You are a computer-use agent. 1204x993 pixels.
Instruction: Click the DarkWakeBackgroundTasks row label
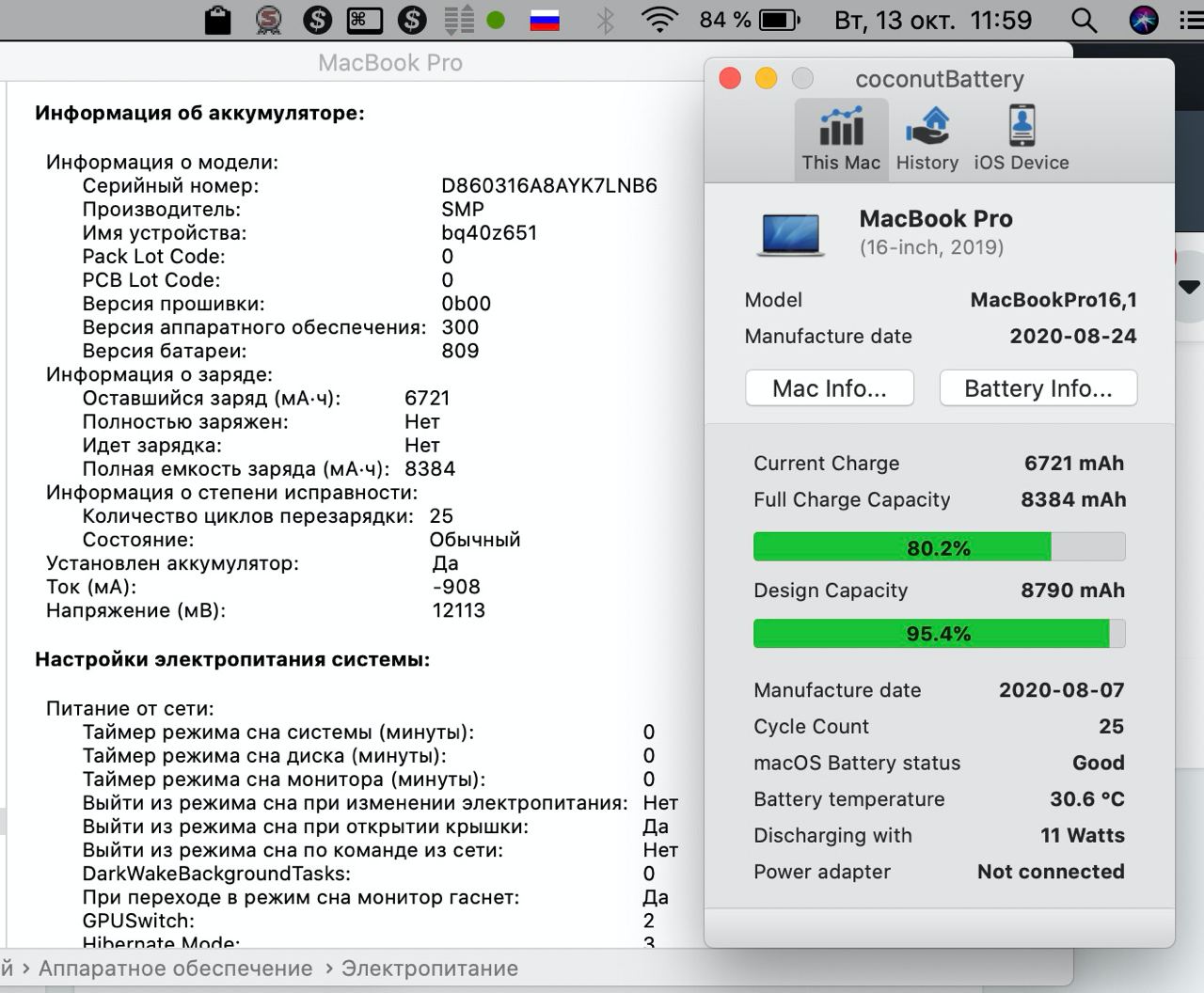pyautogui.click(x=216, y=874)
